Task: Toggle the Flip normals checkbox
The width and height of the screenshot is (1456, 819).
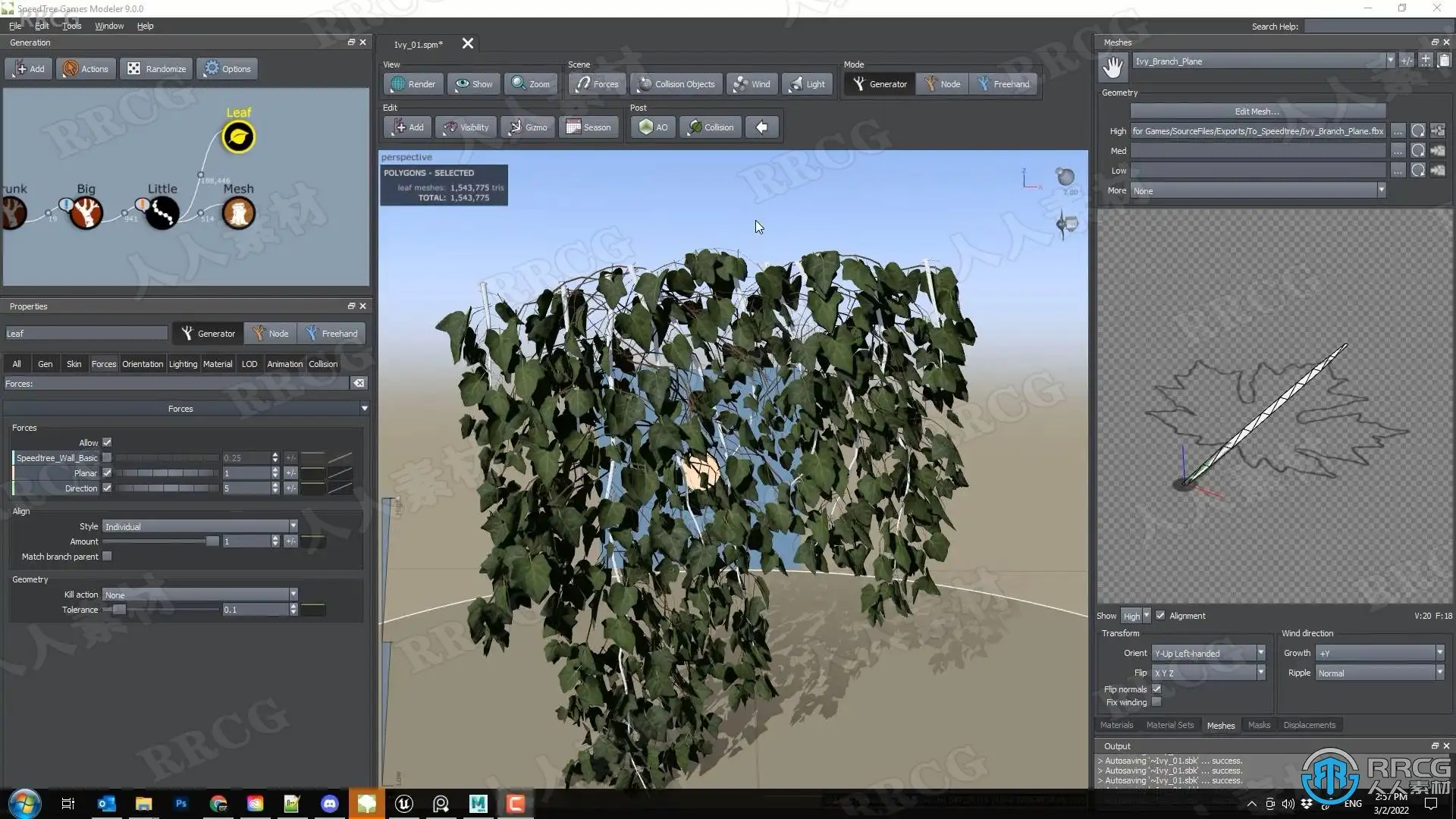Action: 1156,689
